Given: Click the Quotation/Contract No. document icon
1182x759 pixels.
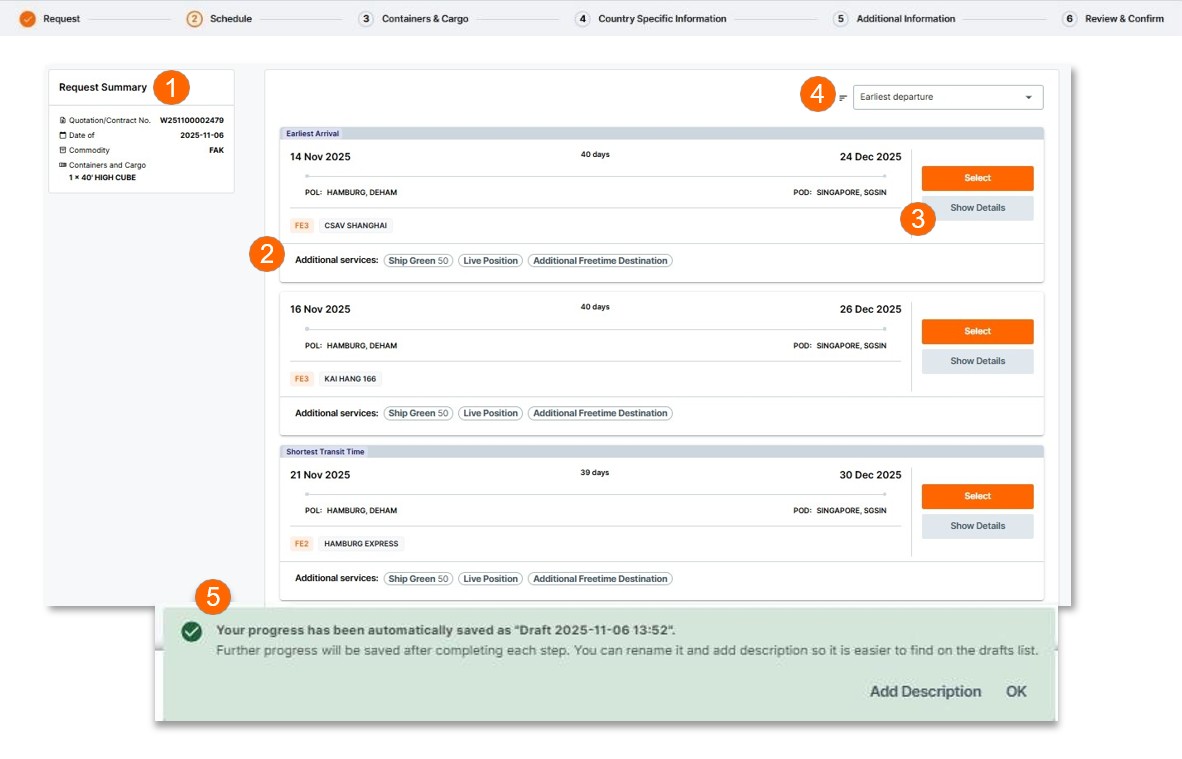Looking at the screenshot, I should 63,120.
